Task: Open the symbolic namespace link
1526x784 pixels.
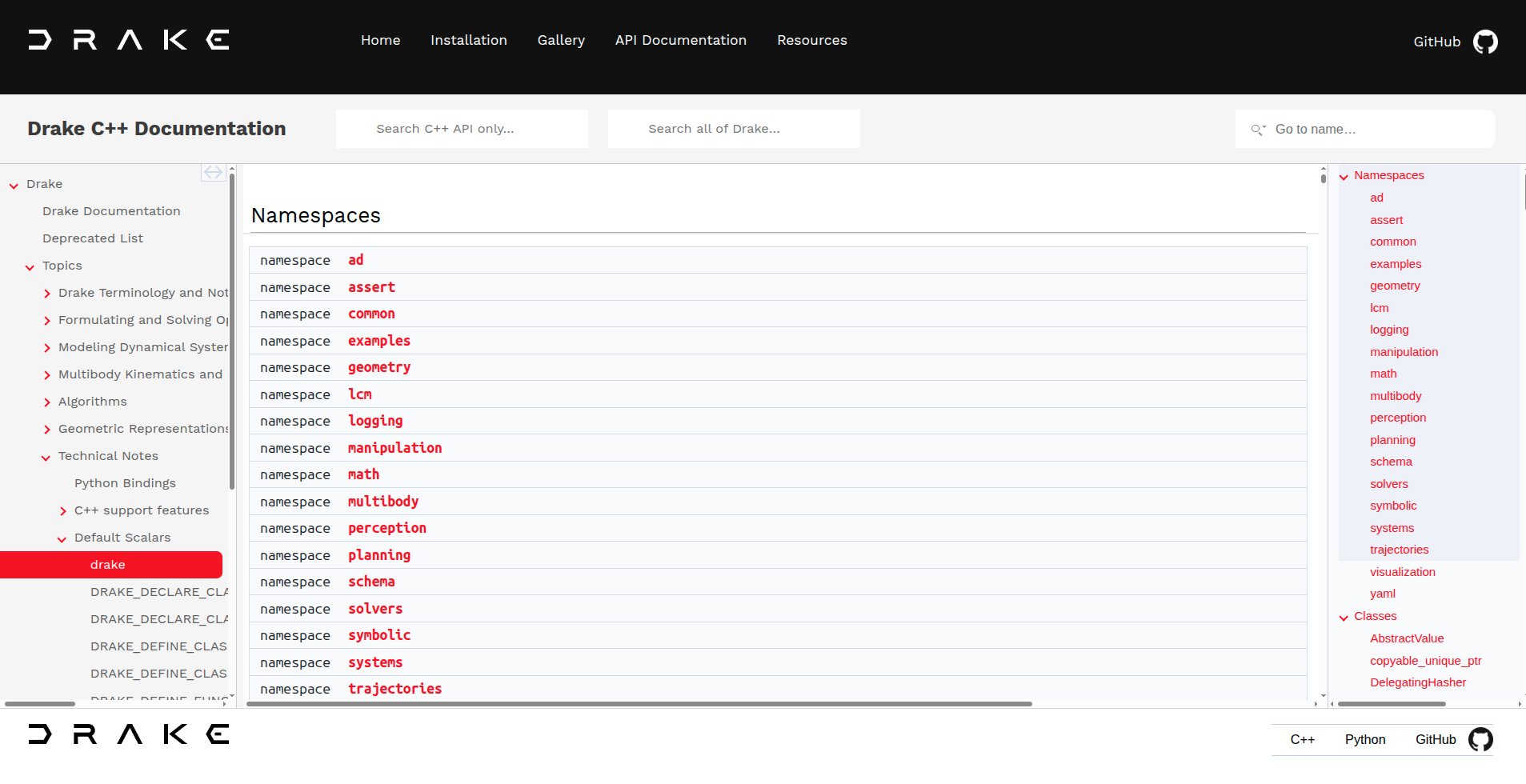Action: pyautogui.click(x=379, y=635)
